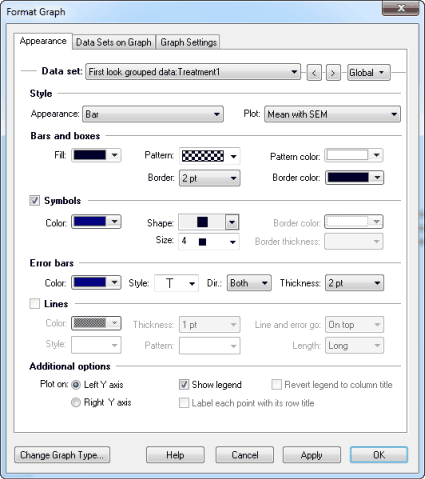The width and height of the screenshot is (425, 479).
Task: Open the Line and error go dropdown
Action: (354, 325)
